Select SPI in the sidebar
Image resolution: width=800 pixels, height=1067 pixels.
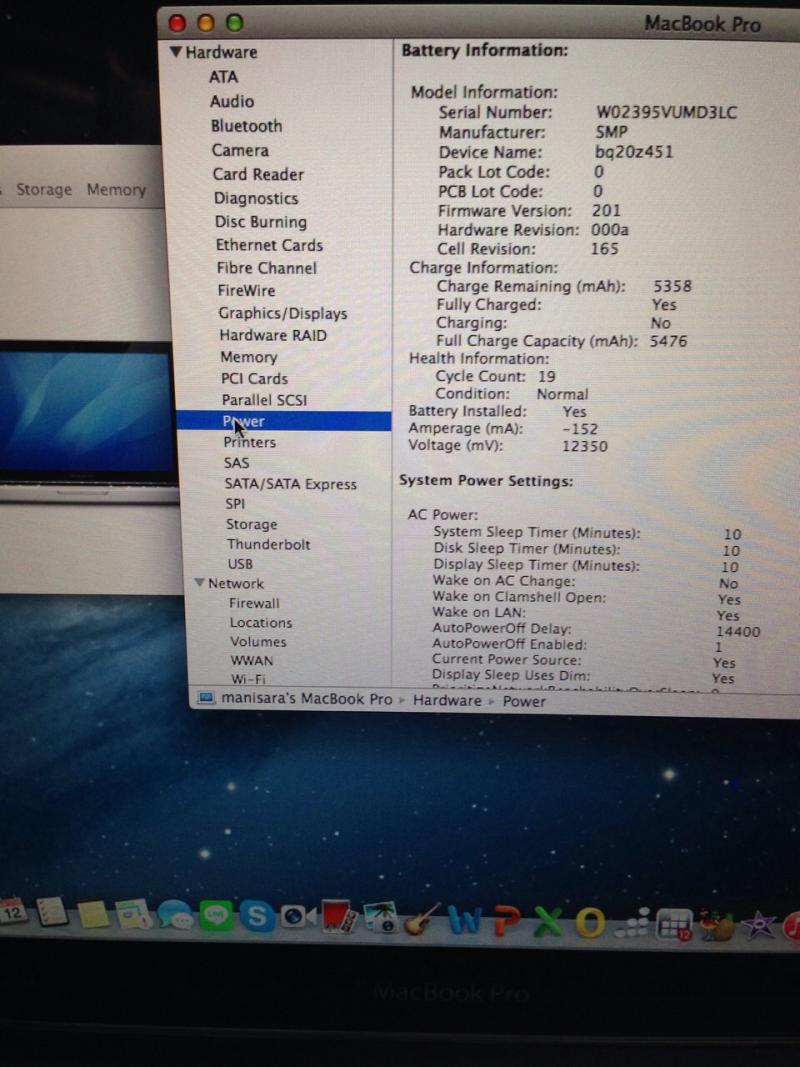point(235,504)
